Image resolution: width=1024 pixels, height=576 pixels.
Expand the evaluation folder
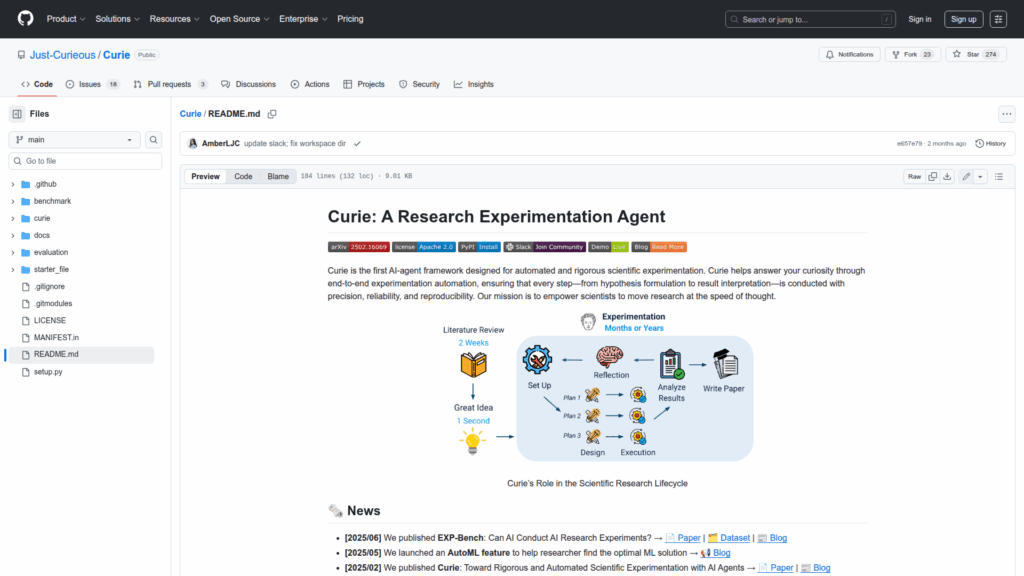[12, 252]
